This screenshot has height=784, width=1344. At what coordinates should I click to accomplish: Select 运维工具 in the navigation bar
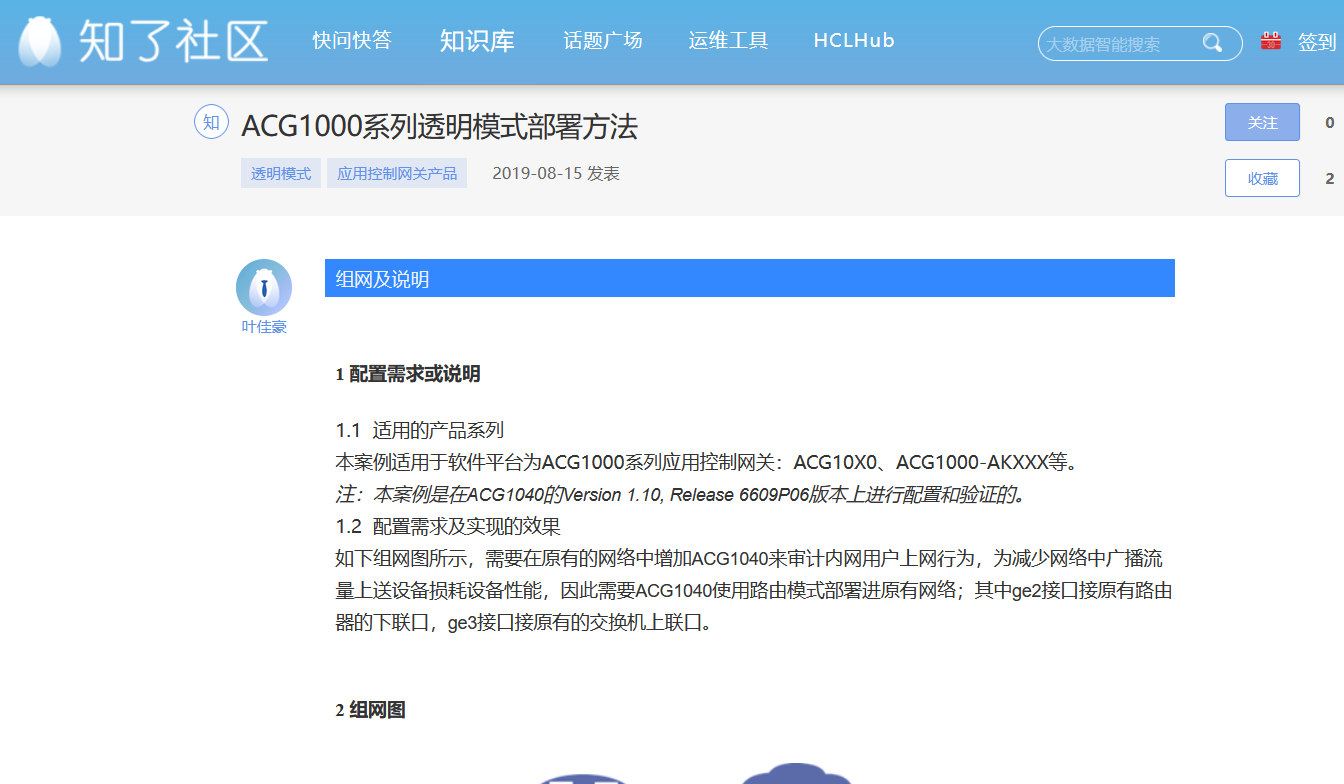click(x=728, y=41)
